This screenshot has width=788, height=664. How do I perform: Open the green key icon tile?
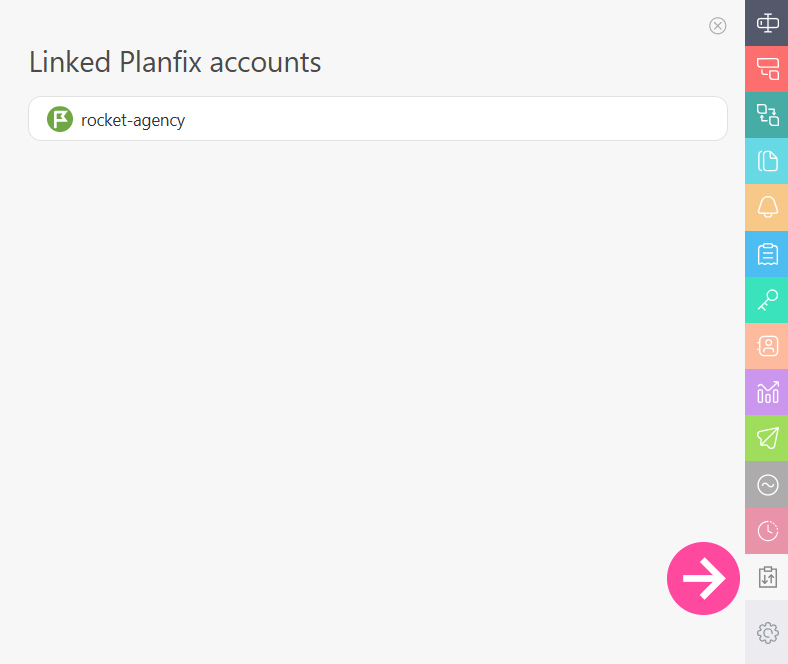(x=767, y=300)
